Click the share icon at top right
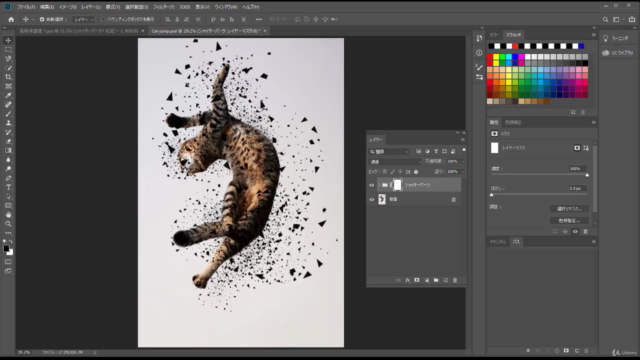Screen dimensions: 640x360 [x=632, y=19]
